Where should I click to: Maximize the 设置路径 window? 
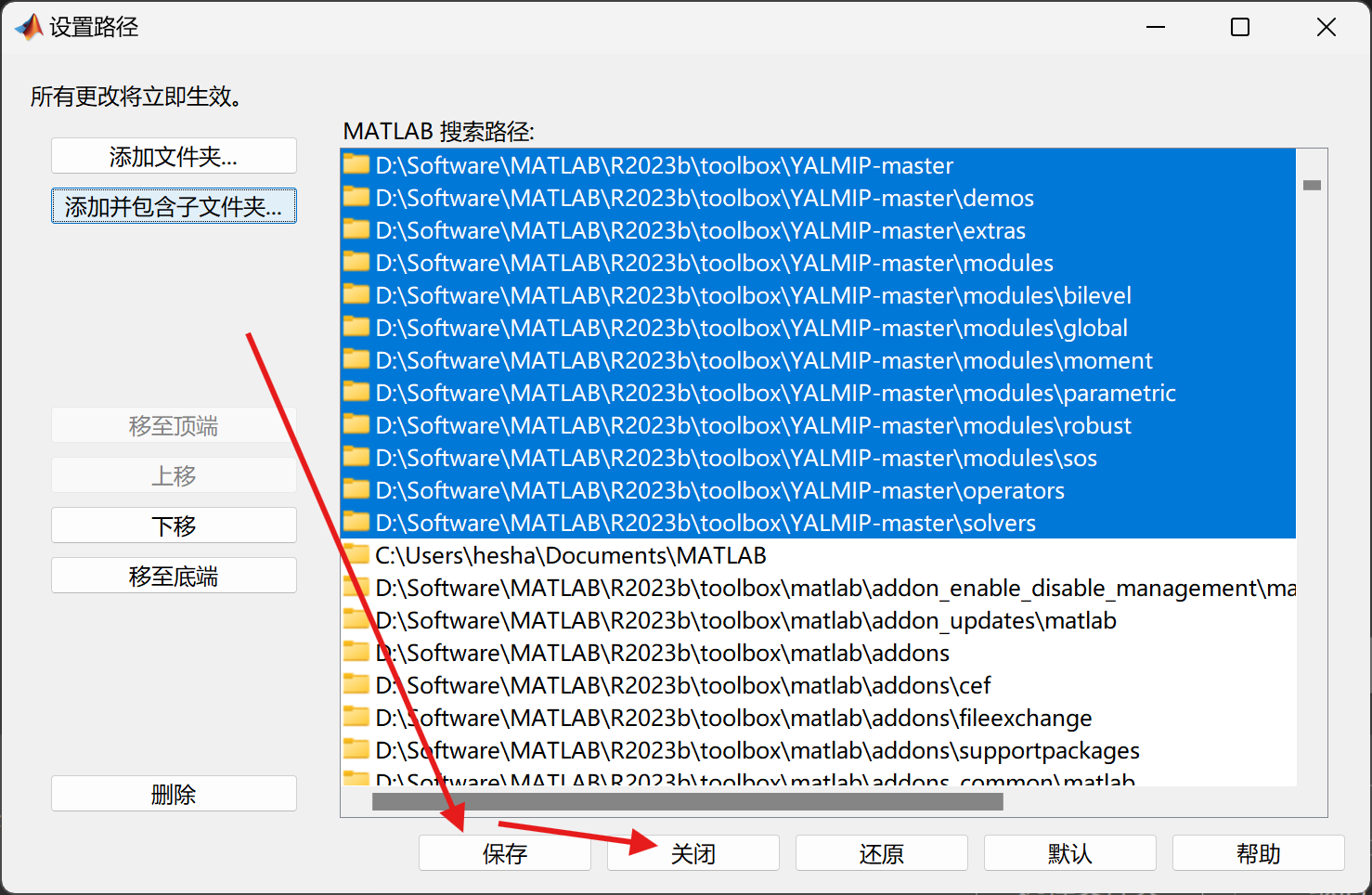(1240, 27)
